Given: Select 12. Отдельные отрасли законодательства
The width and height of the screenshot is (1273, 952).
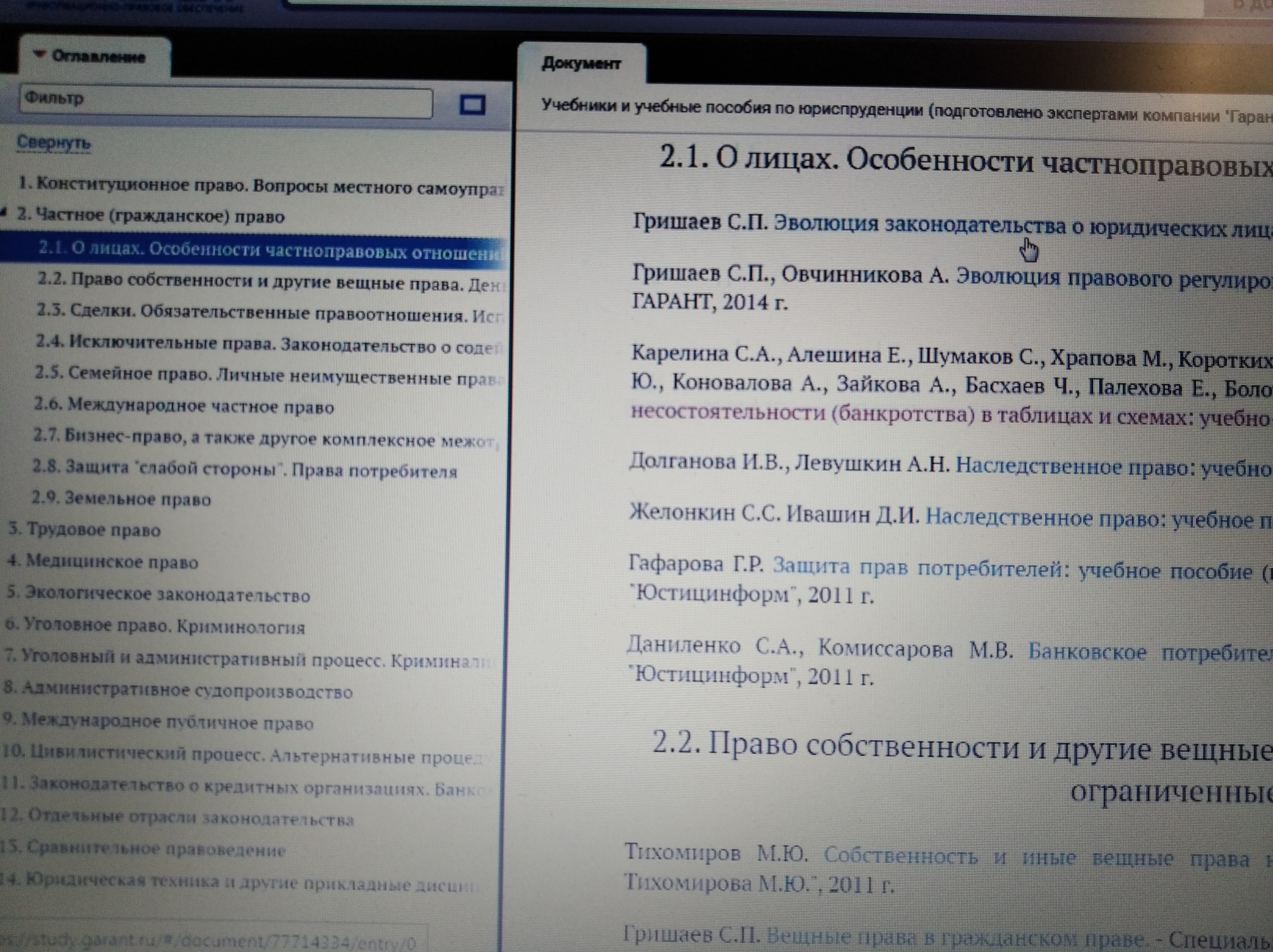Looking at the screenshot, I should pos(177,818).
